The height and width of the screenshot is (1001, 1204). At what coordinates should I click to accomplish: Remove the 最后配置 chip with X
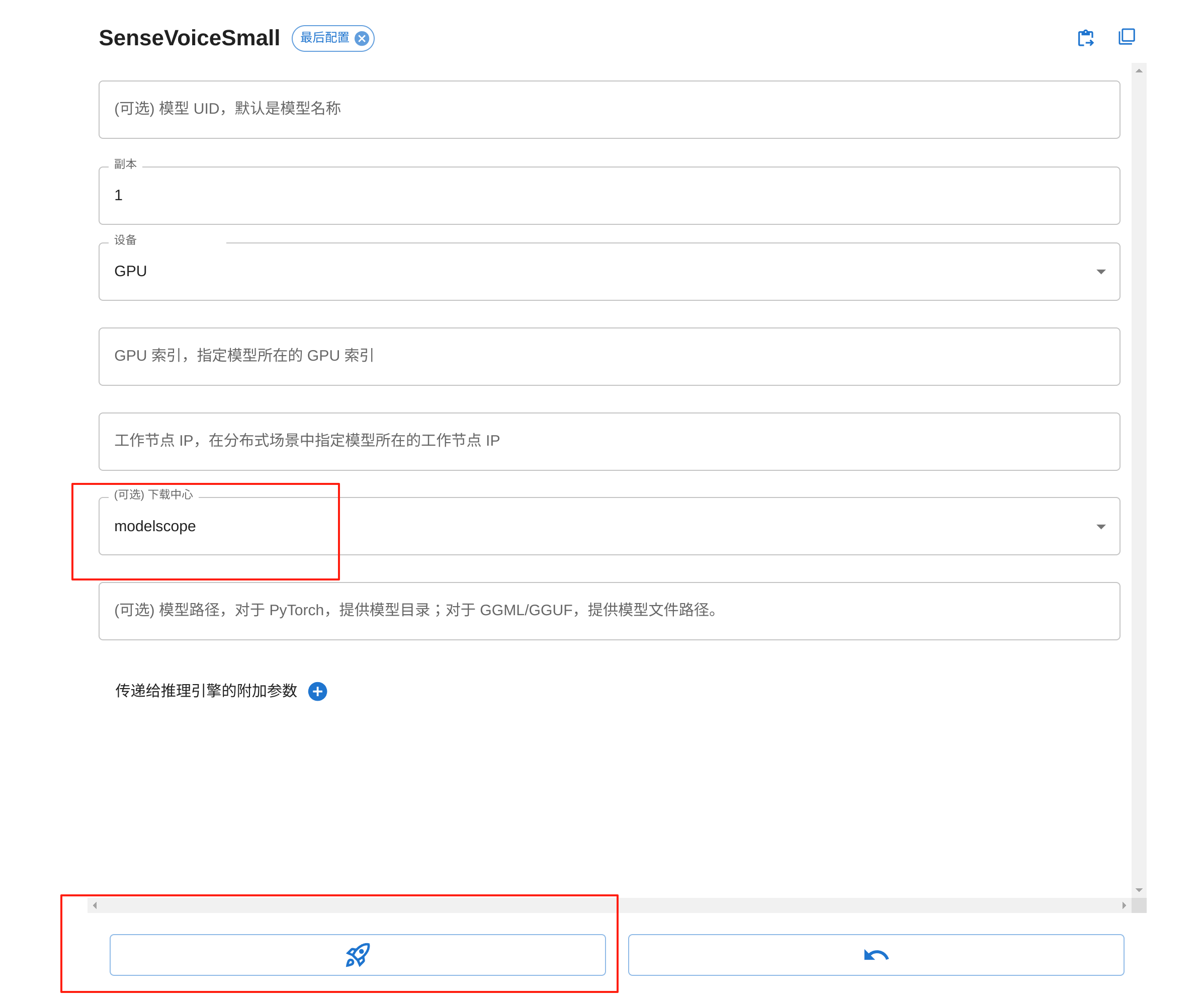coord(362,38)
